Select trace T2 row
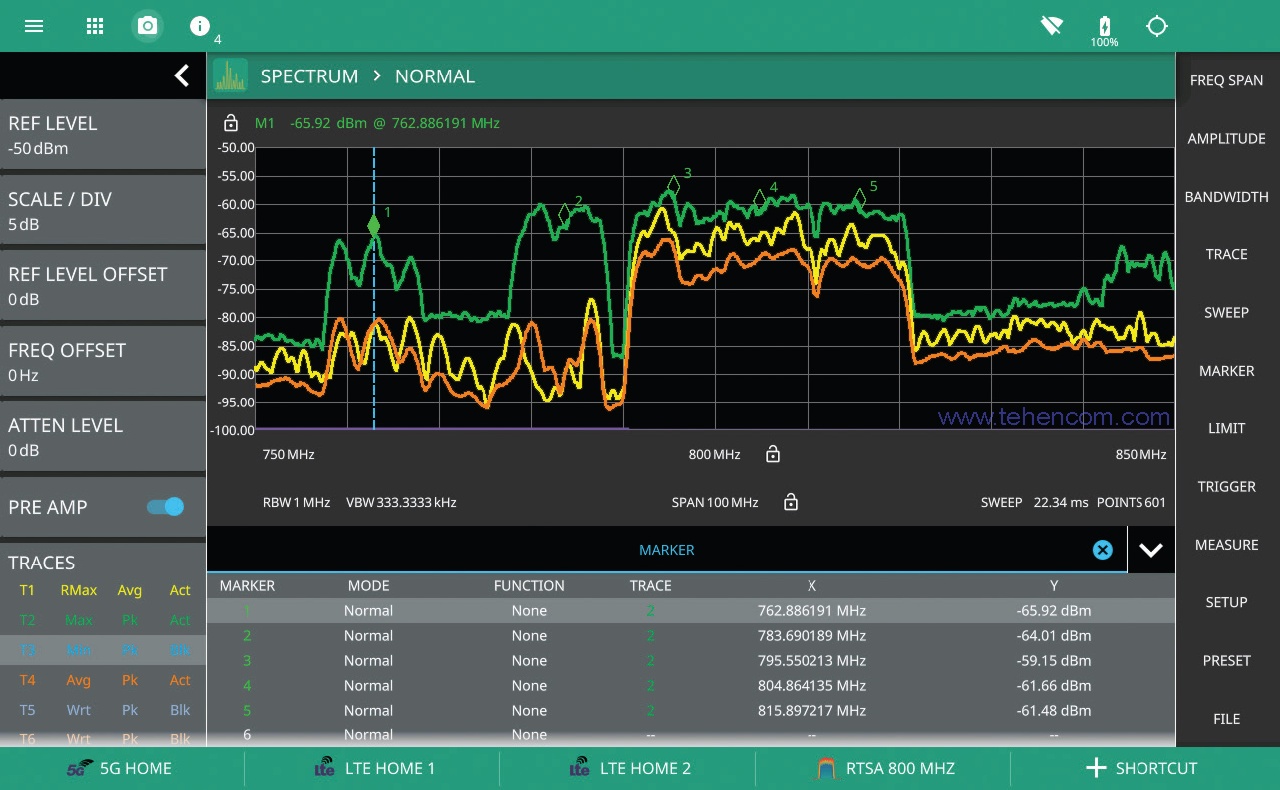The width and height of the screenshot is (1280, 790). tap(103, 620)
